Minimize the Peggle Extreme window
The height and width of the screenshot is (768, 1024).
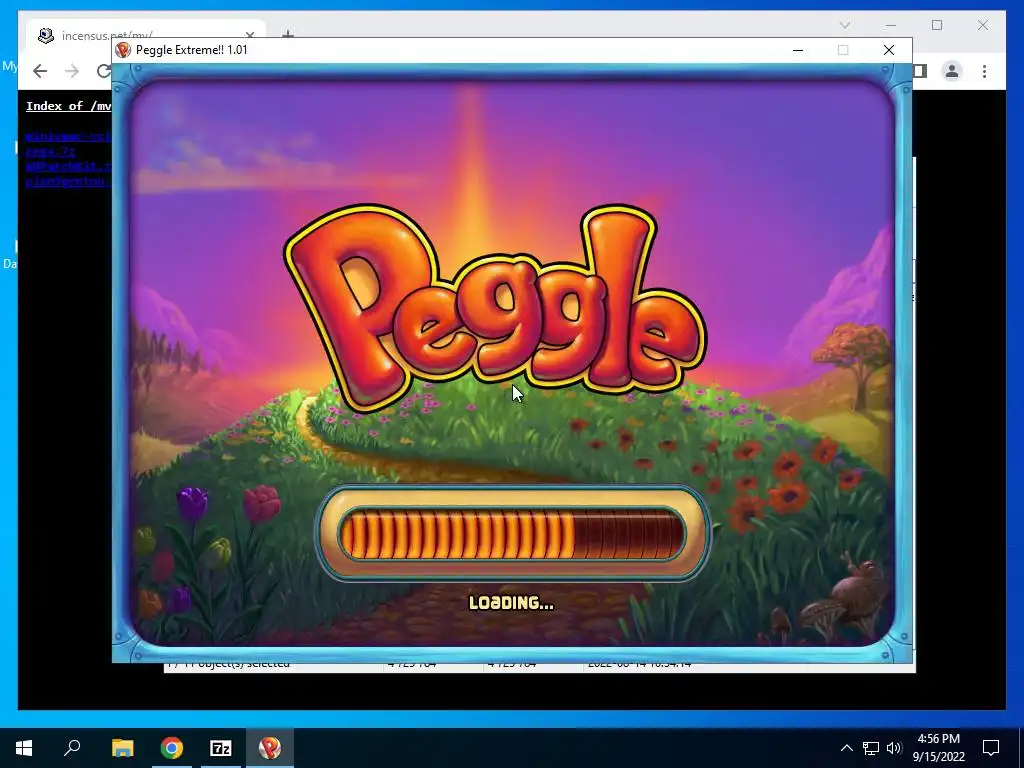click(797, 50)
